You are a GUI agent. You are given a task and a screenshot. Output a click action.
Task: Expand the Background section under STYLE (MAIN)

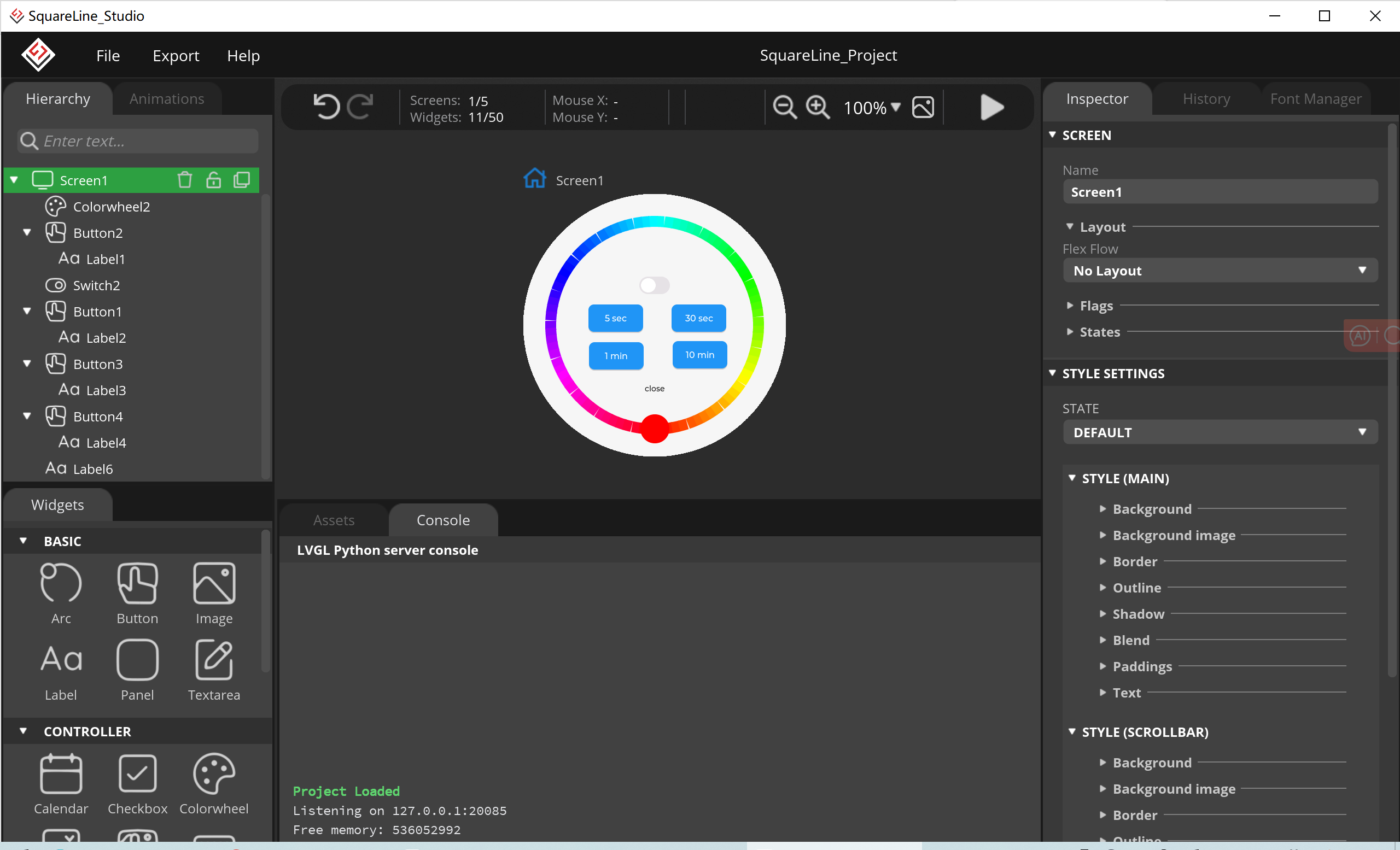coord(1151,509)
